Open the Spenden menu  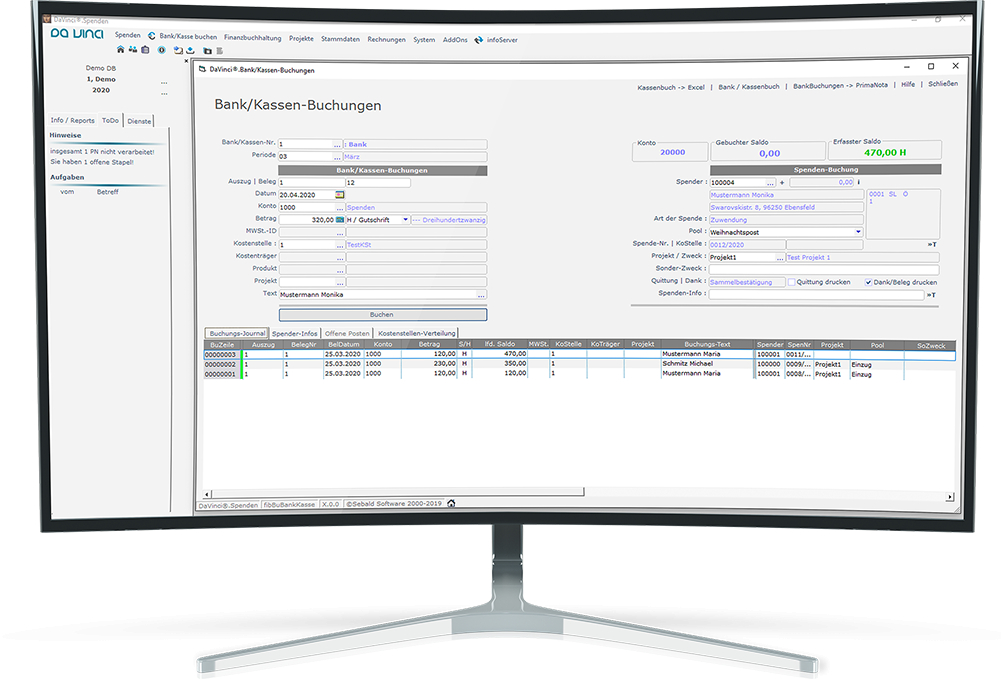[x=128, y=35]
